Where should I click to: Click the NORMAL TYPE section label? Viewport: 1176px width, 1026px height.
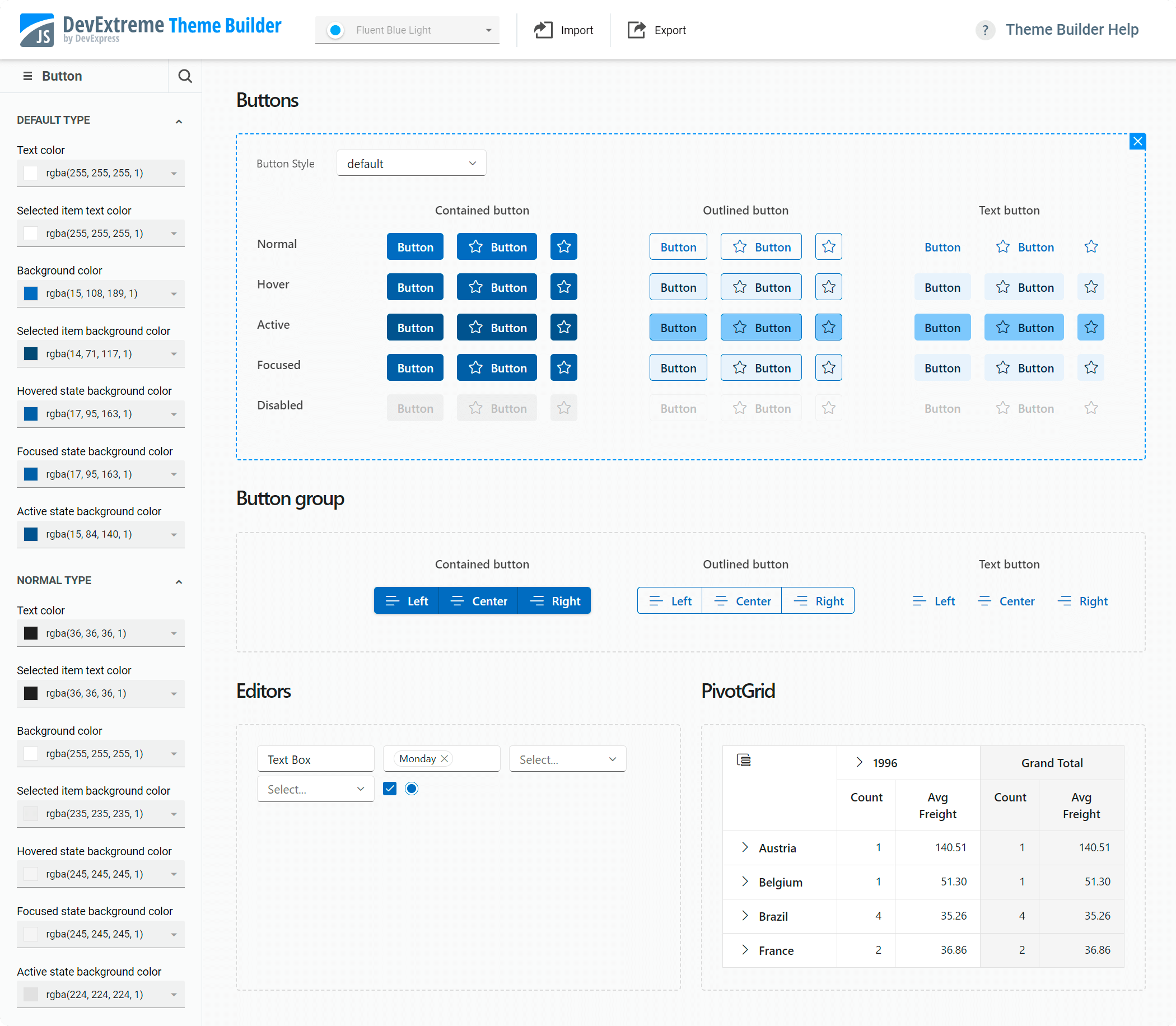[x=54, y=580]
